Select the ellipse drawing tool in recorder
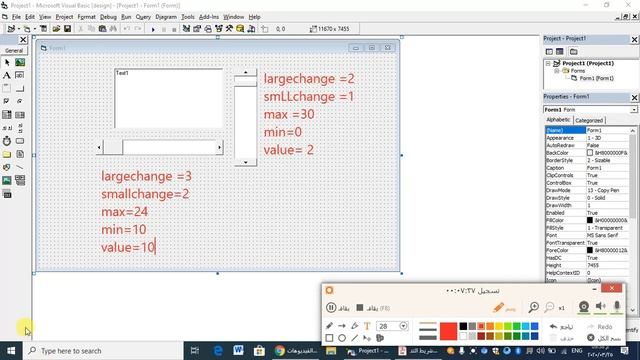This screenshot has width=640, height=360. [x=342, y=338]
